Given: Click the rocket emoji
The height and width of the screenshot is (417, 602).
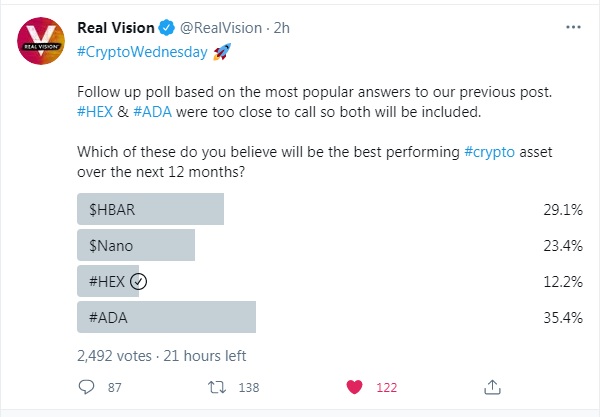Looking at the screenshot, I should pyautogui.click(x=222, y=52).
